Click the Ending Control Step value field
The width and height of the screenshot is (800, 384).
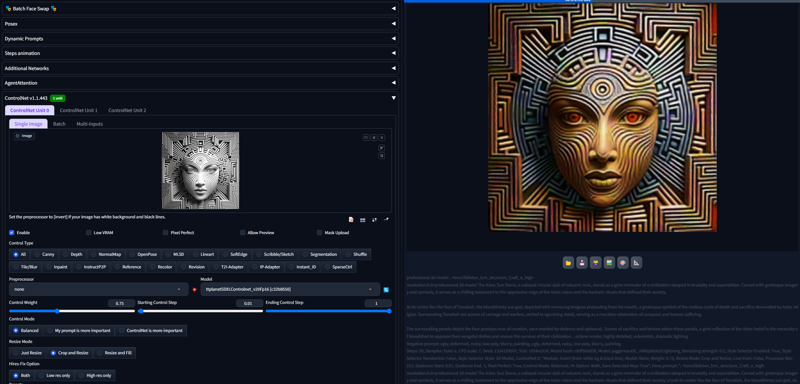click(378, 303)
